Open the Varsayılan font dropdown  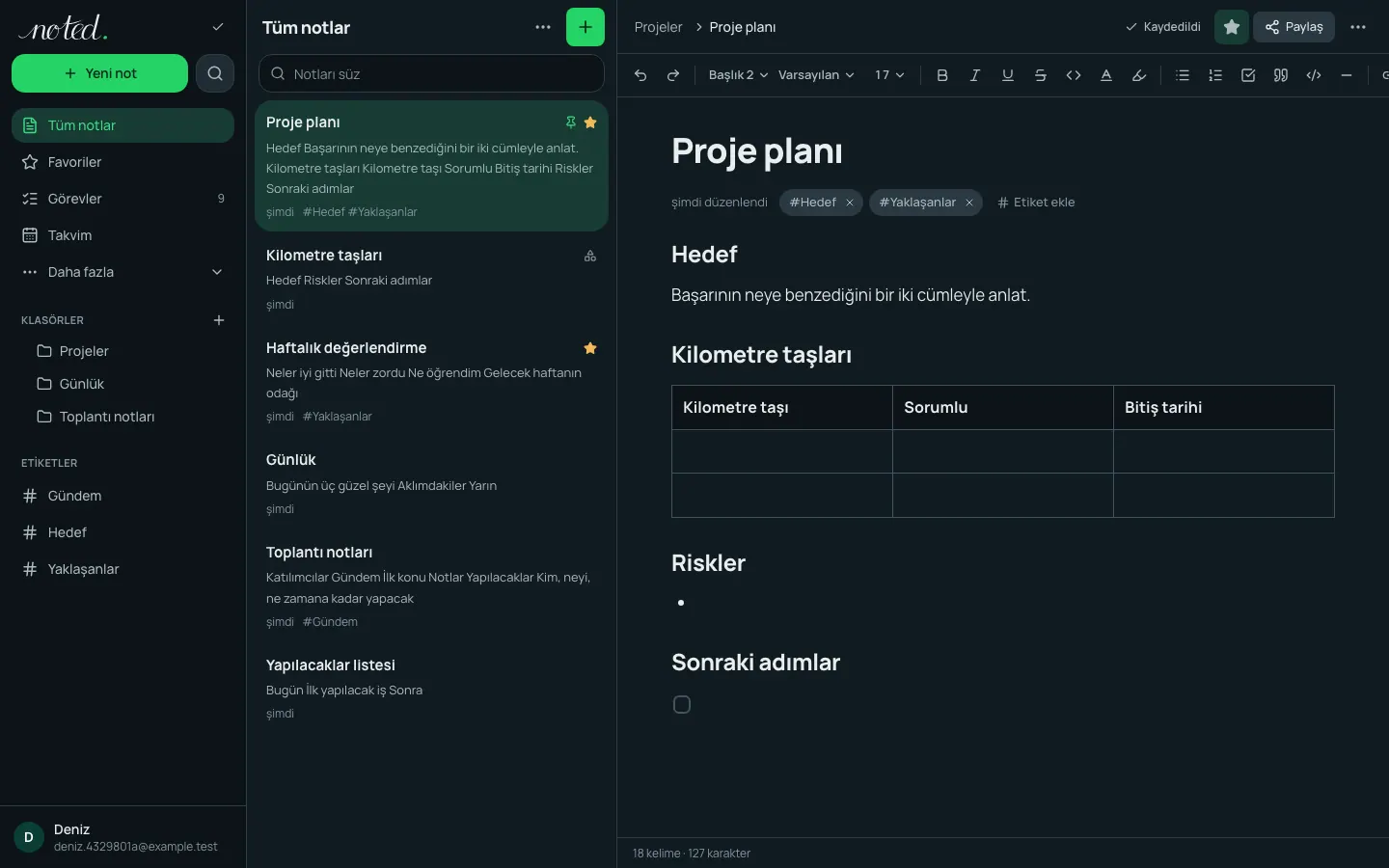(x=816, y=75)
